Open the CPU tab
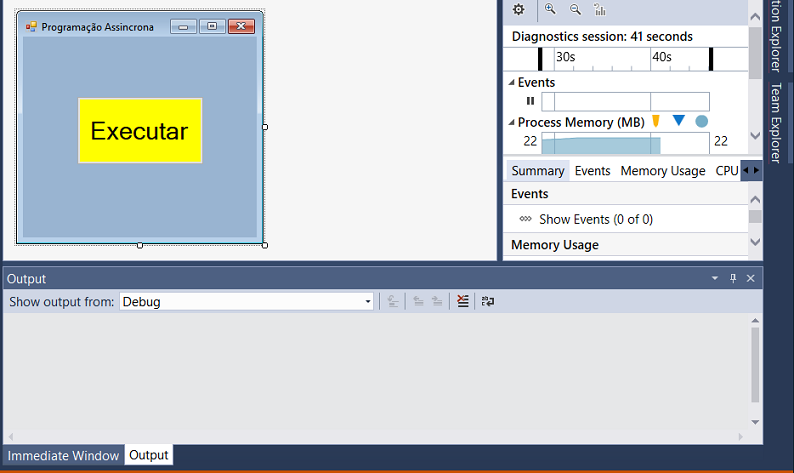This screenshot has height=473, width=794. (727, 171)
